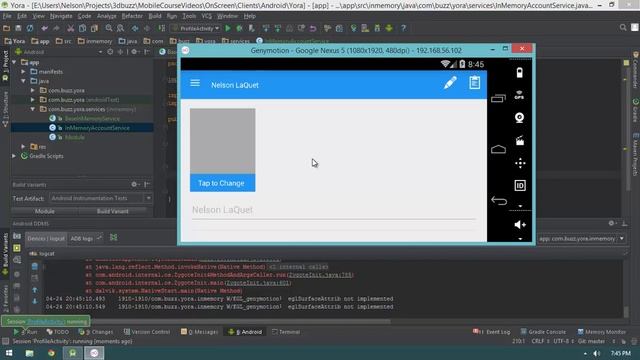Click the Synchronize icon in toolbar
Image resolution: width=640 pixels, height=360 pixels.
[30, 28]
